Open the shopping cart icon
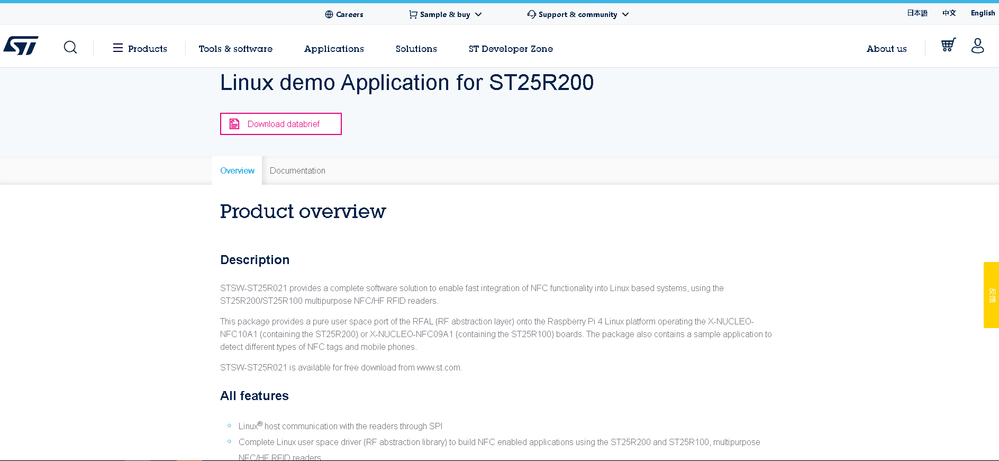 pos(948,46)
